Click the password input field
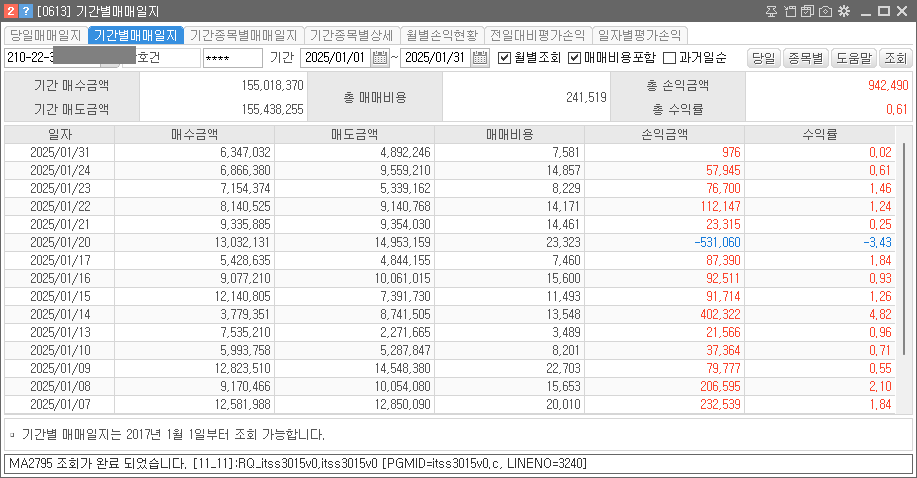The width and height of the screenshot is (917, 478). pyautogui.click(x=232, y=58)
